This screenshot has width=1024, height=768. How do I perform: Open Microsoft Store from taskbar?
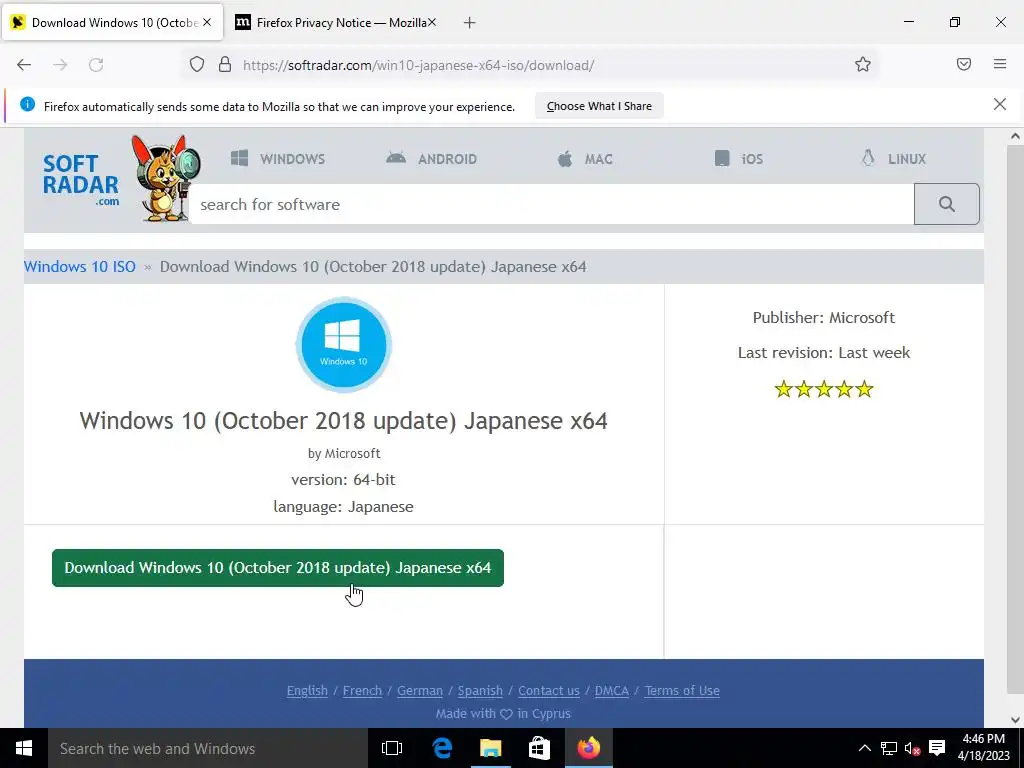539,748
